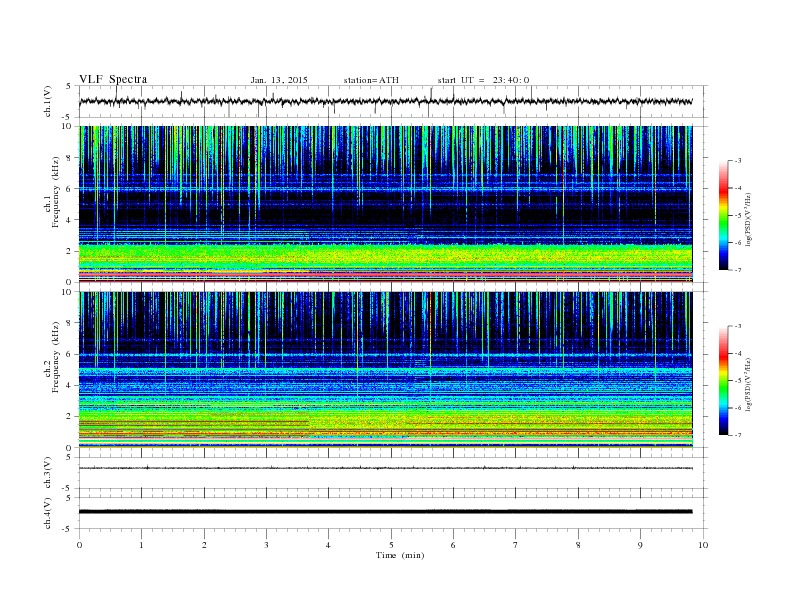Click the time axis tick label "7"
The image size is (792, 612).
(x=516, y=545)
